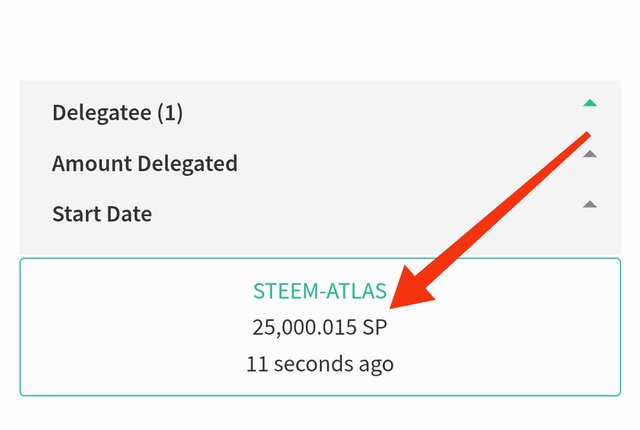
Task: Click the green Delegatee sort arrow
Action: [x=590, y=102]
